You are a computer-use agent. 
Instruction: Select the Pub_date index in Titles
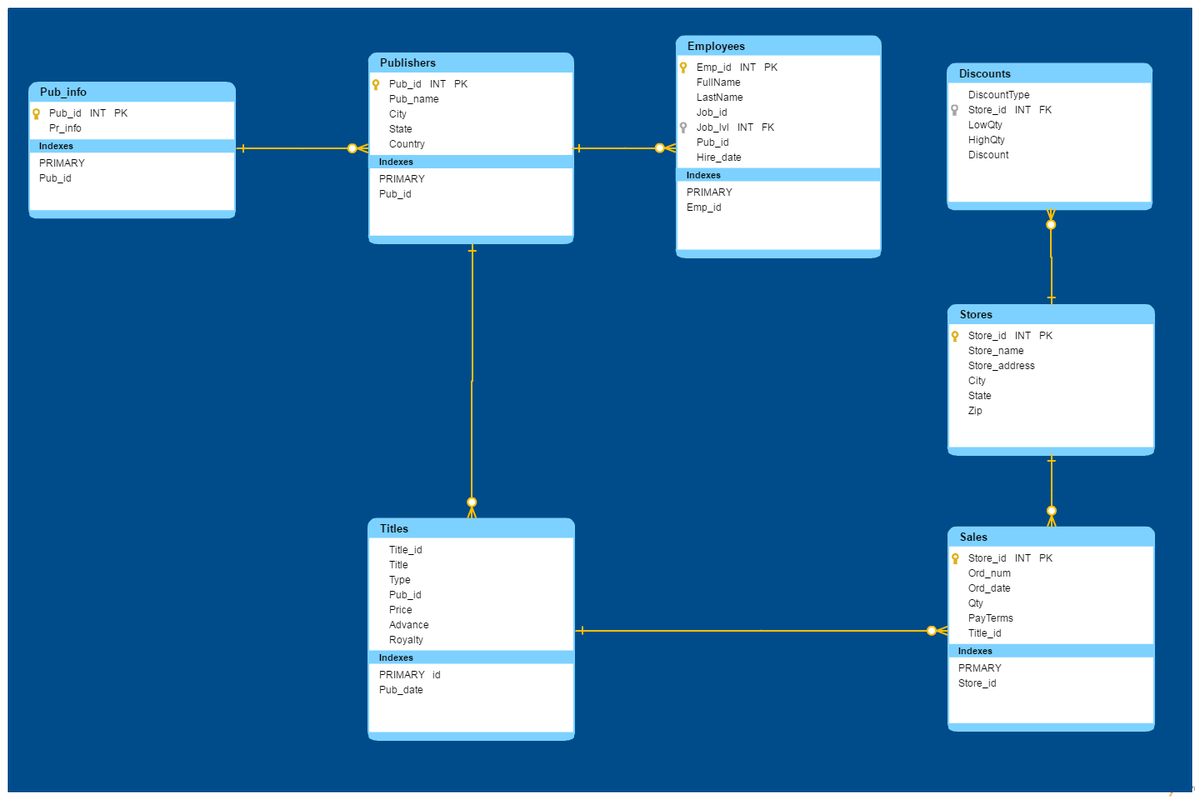tap(401, 690)
